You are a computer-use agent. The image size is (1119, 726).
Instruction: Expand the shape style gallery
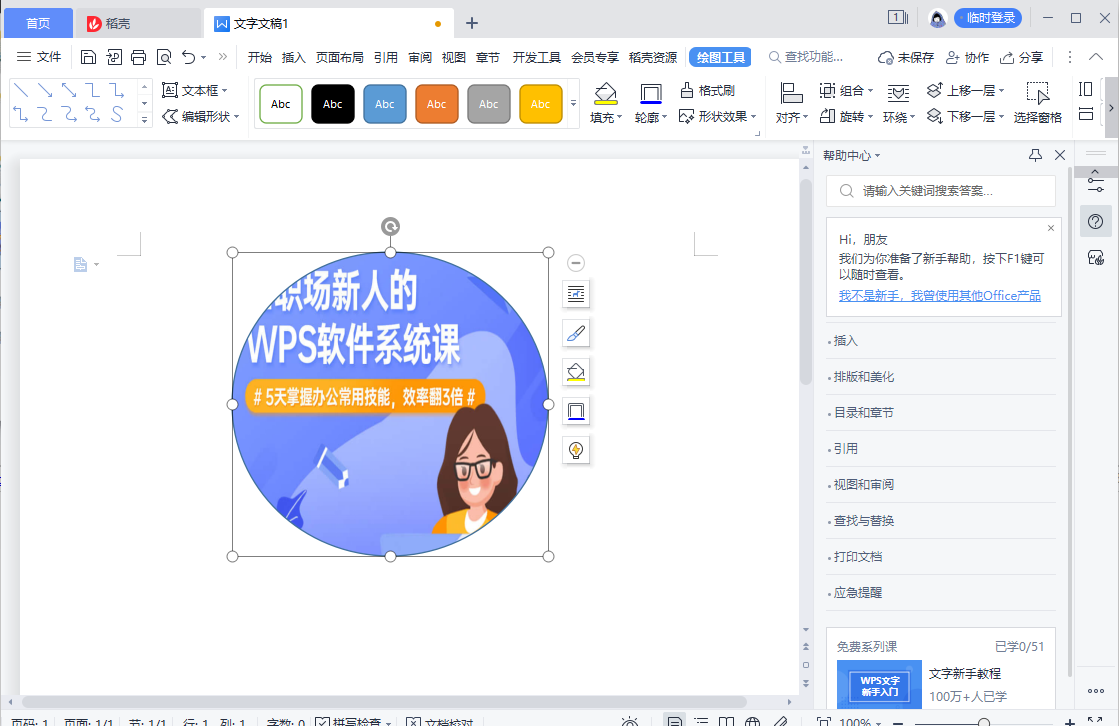coord(573,104)
